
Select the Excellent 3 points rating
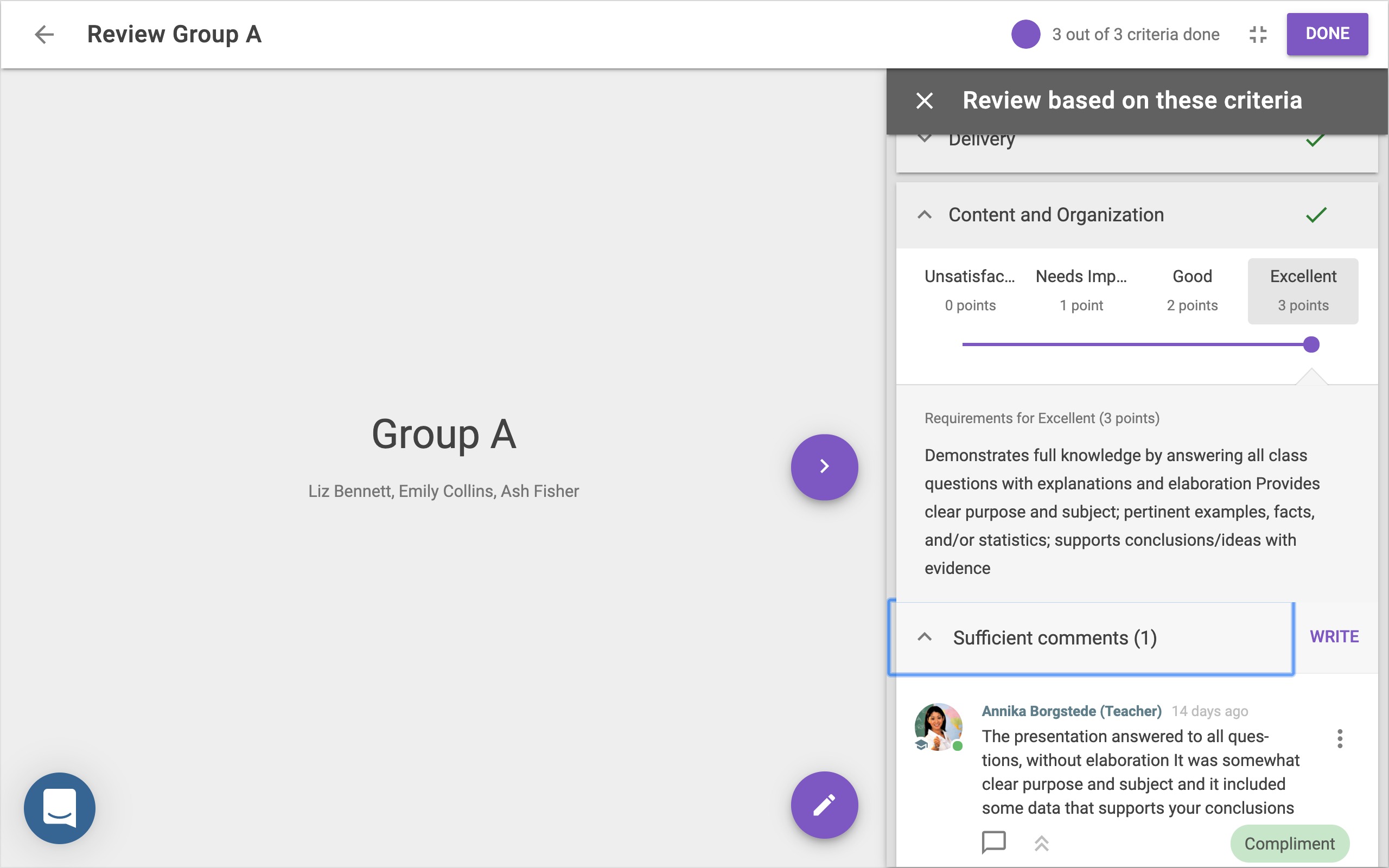coord(1302,290)
